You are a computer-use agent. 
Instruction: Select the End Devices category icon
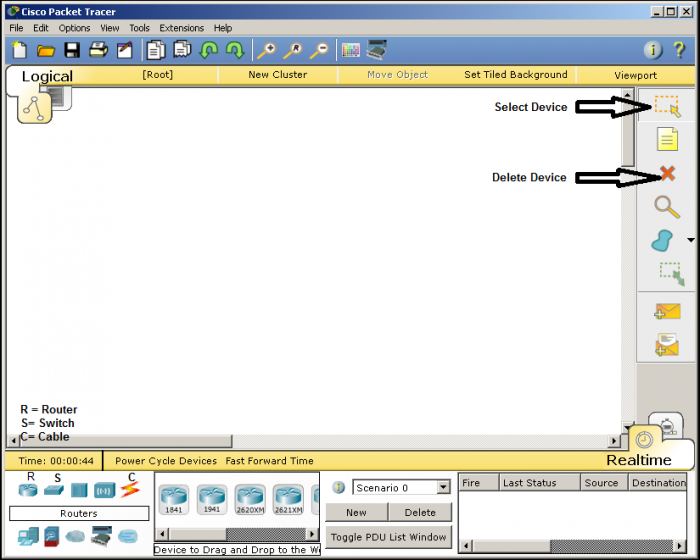pyautogui.click(x=28, y=536)
